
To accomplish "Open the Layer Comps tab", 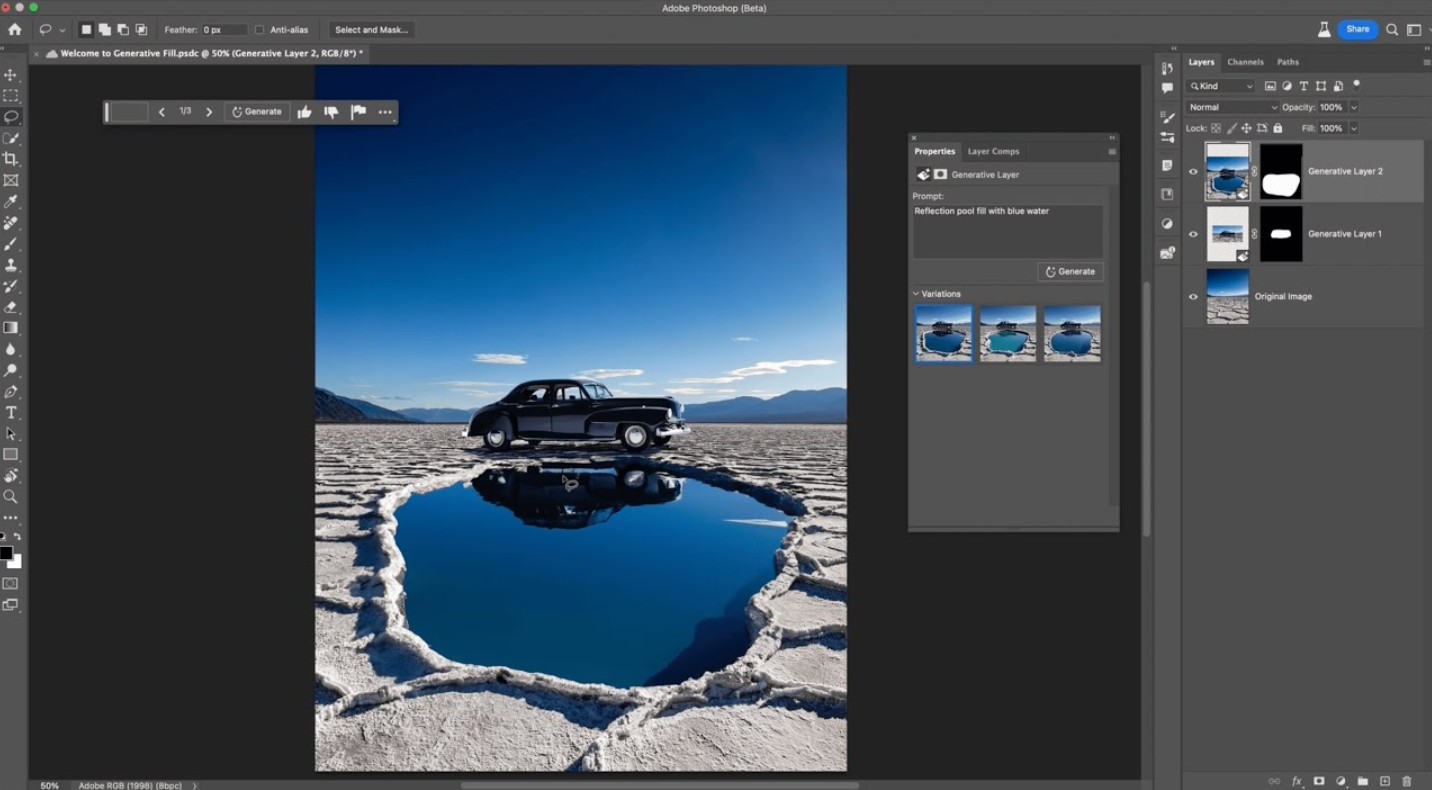I will [993, 152].
